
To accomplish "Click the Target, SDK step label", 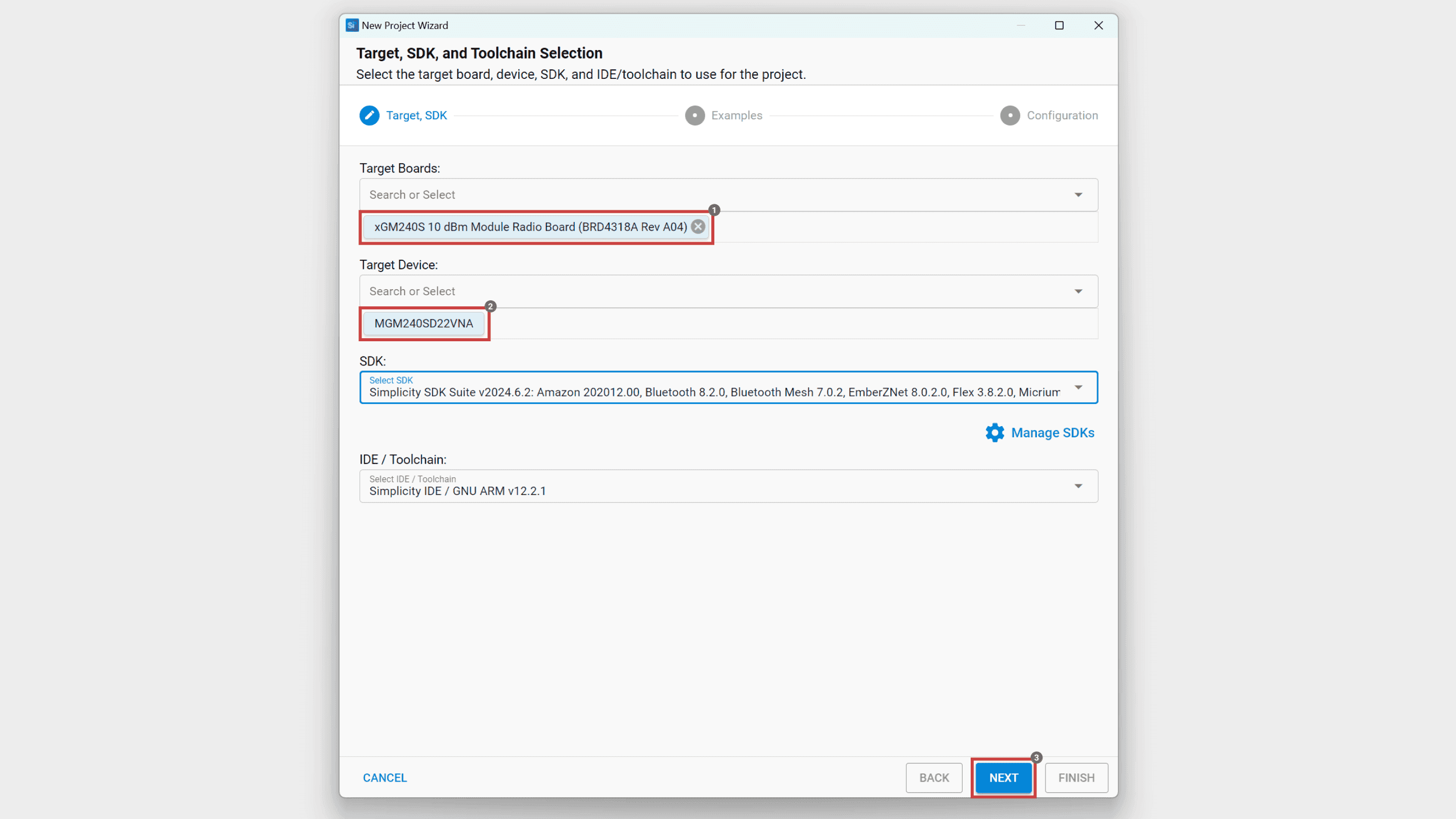I will [417, 115].
